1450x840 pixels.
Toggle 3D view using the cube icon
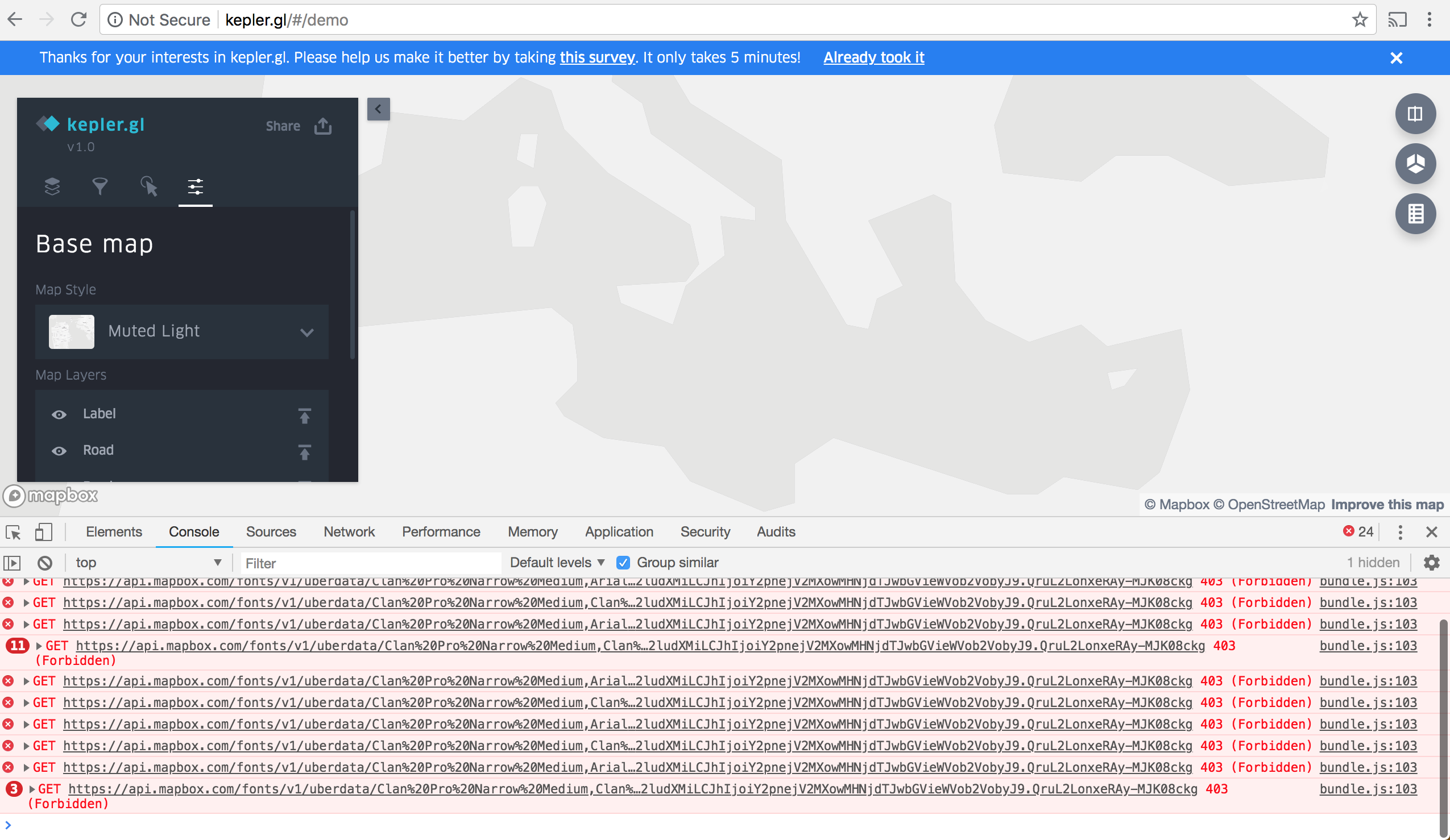[1415, 164]
